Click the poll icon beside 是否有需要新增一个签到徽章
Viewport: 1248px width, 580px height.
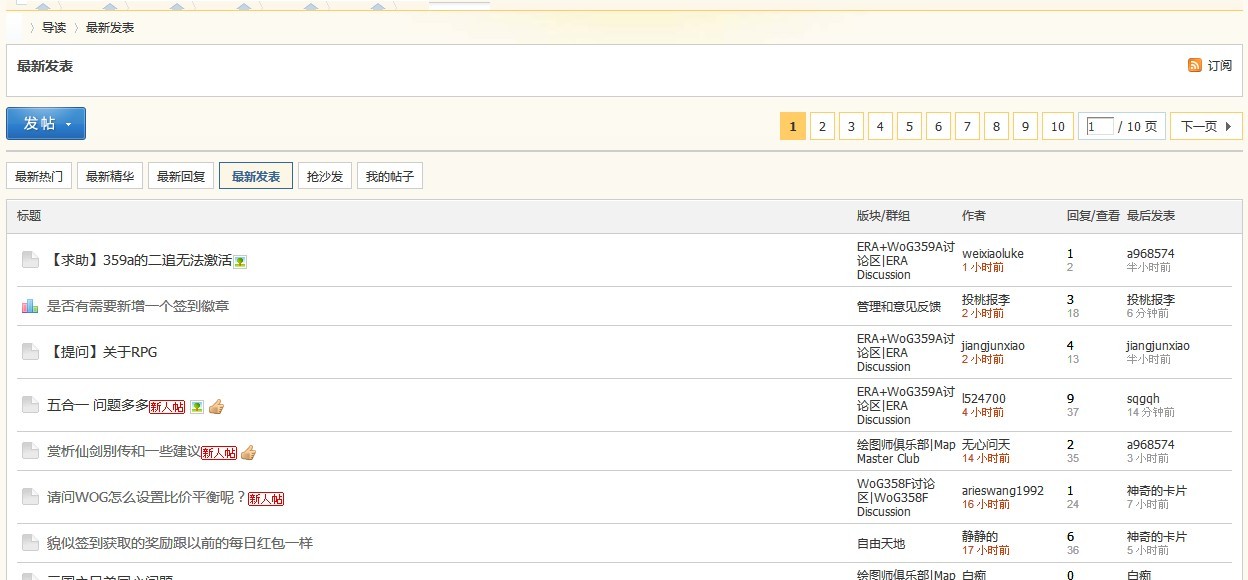pyautogui.click(x=30, y=306)
